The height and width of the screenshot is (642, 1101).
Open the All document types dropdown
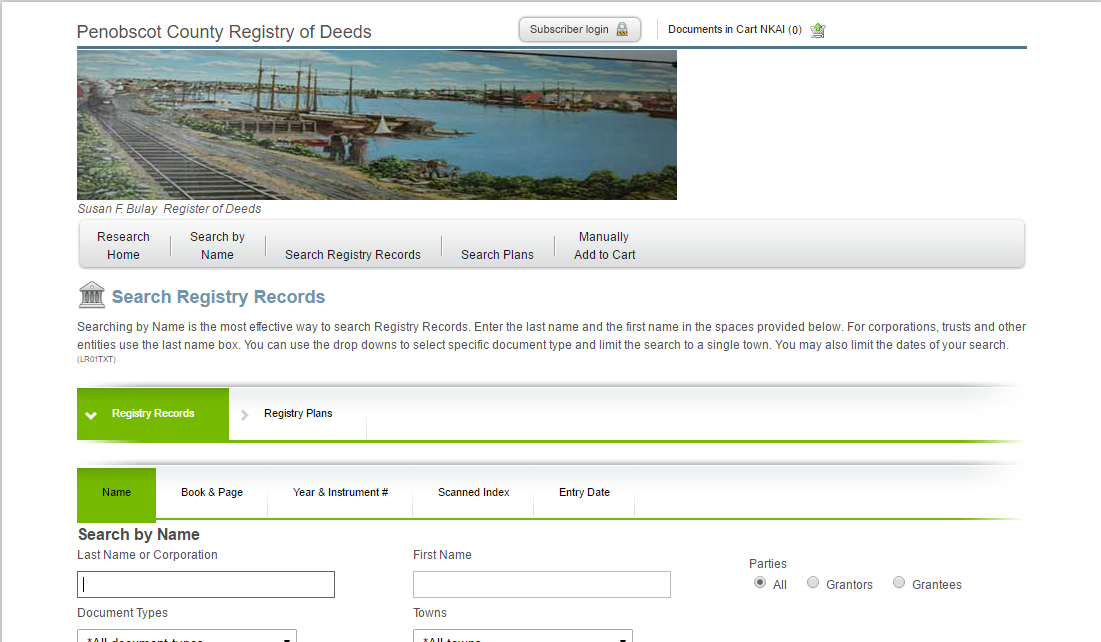click(186, 636)
